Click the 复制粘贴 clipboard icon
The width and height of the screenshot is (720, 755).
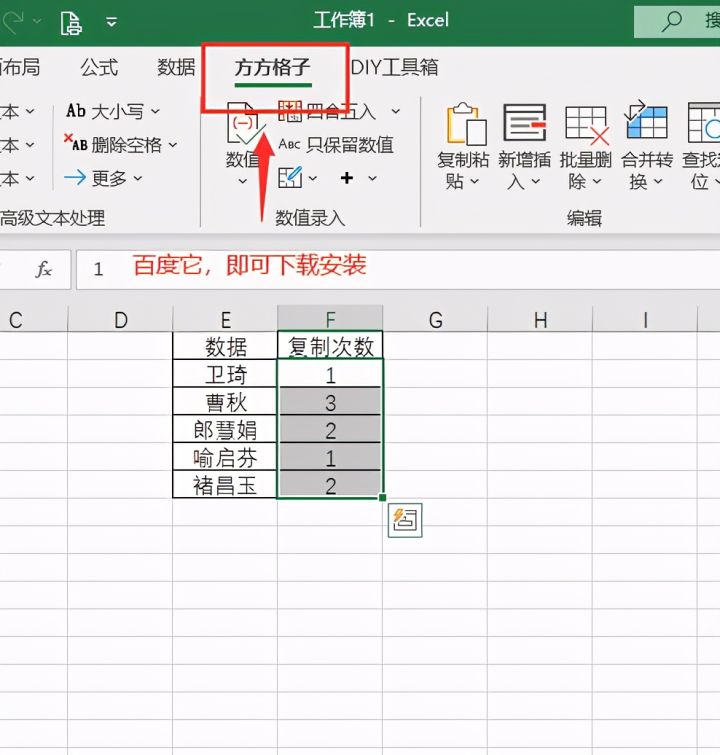[x=466, y=124]
